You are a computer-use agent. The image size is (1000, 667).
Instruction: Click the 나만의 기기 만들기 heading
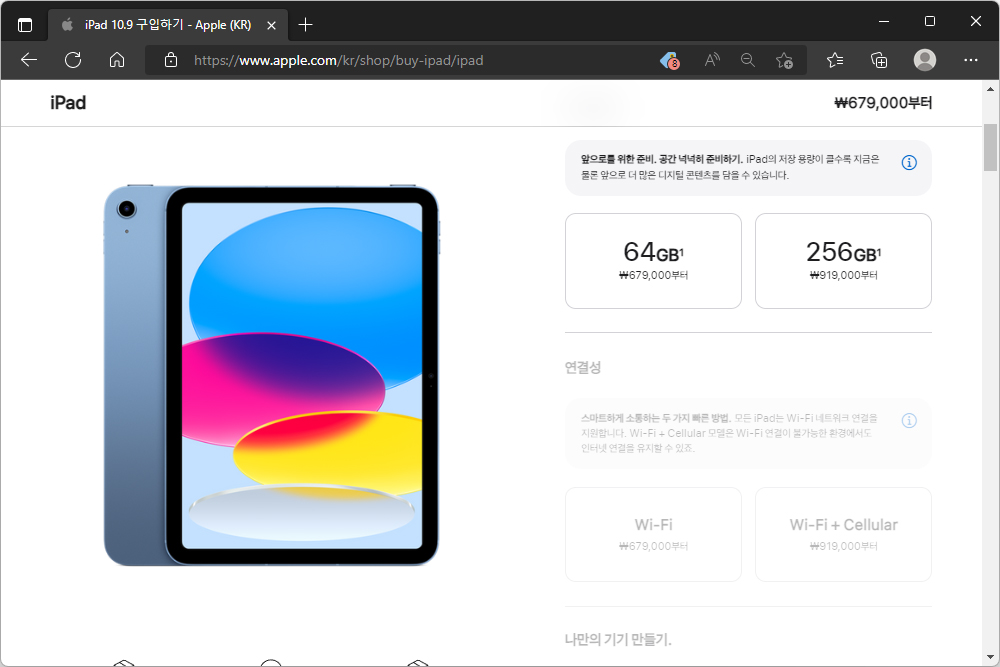618,639
